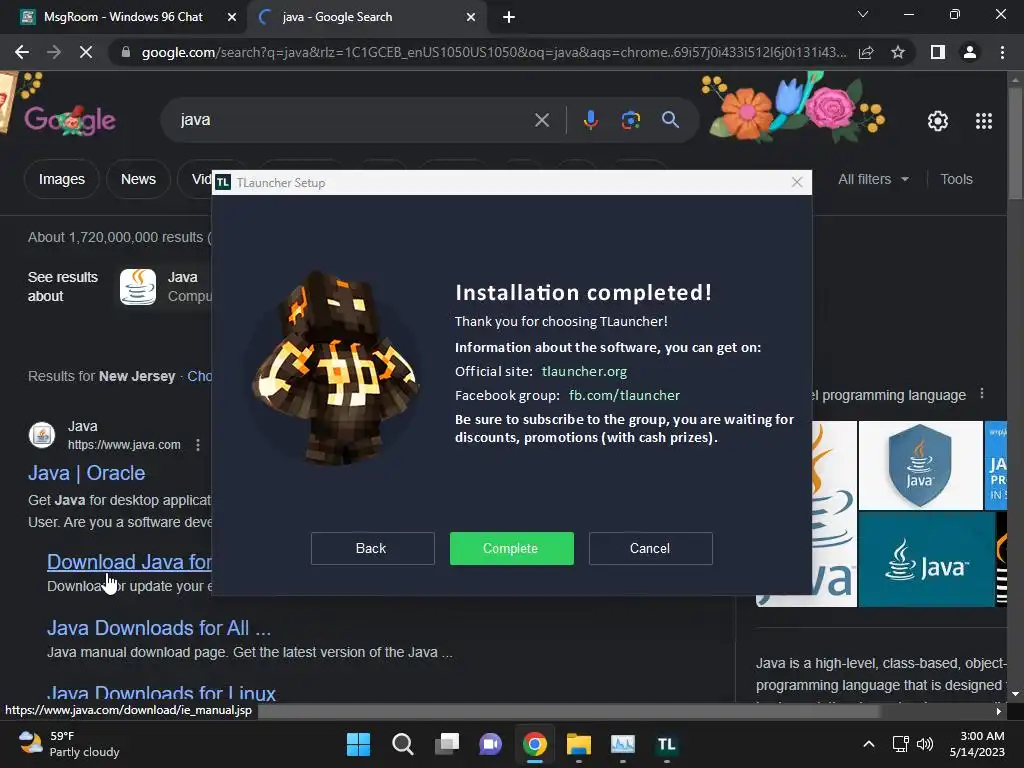This screenshot has width=1024, height=768.
Task: Open the tlauncher.org official site link
Action: (584, 372)
